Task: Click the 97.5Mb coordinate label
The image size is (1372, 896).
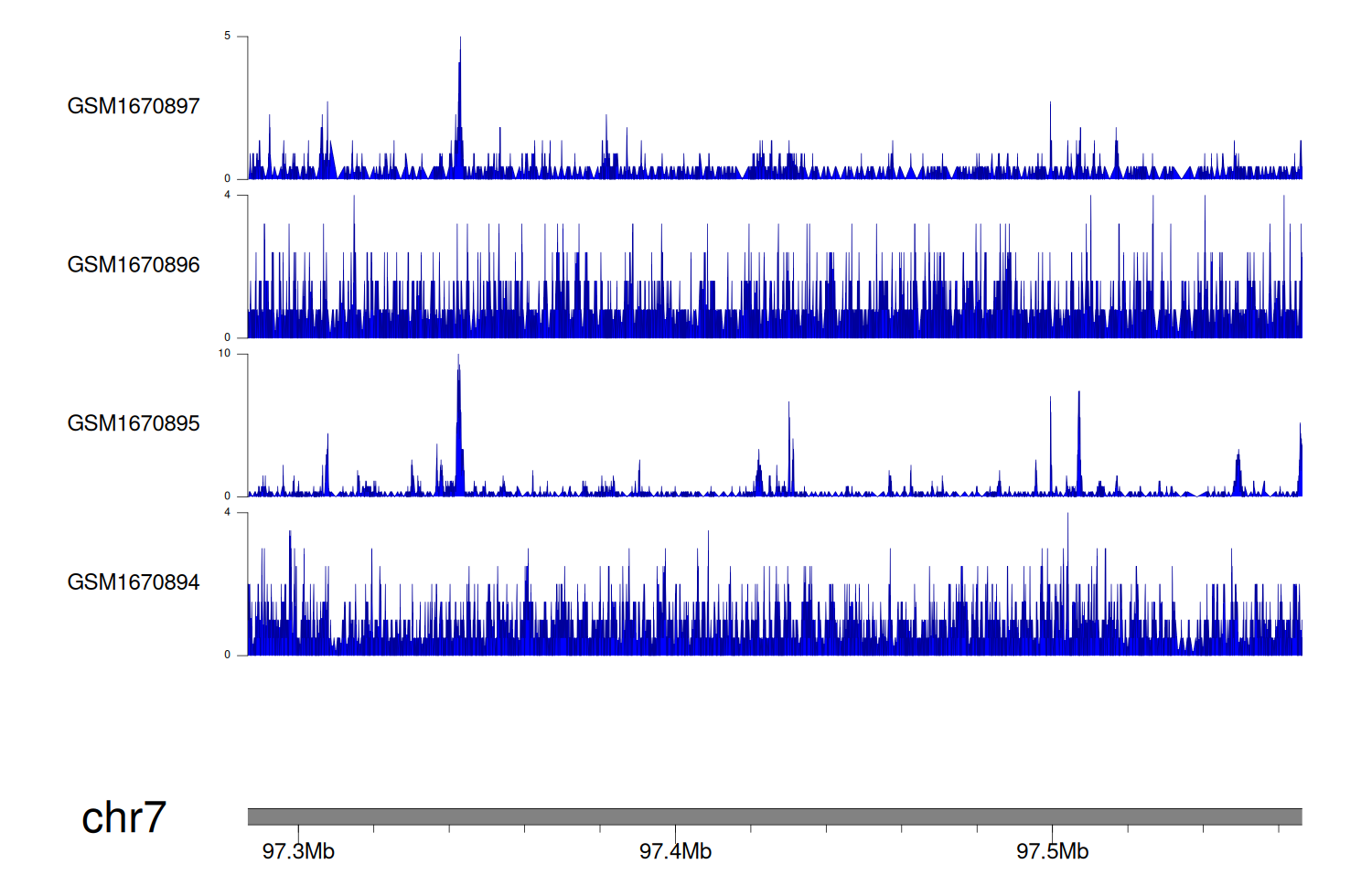Action: (x=1052, y=852)
